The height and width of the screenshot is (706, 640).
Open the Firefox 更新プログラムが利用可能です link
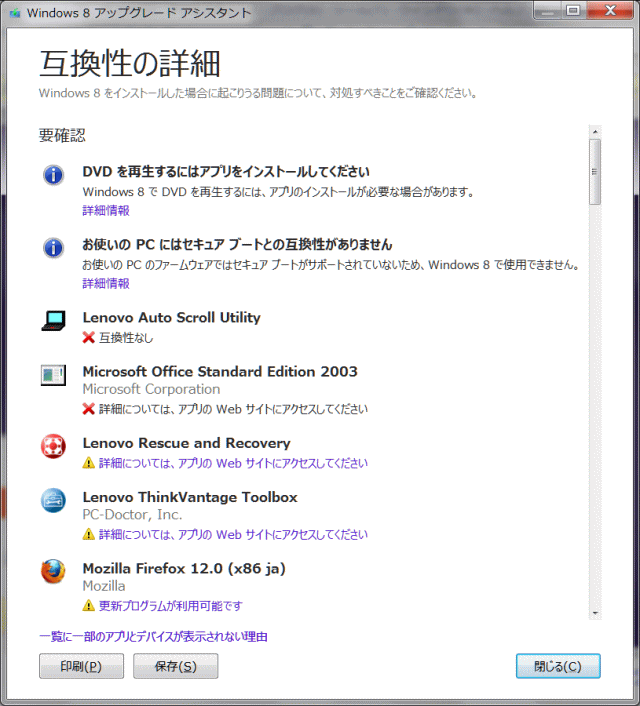click(x=171, y=606)
